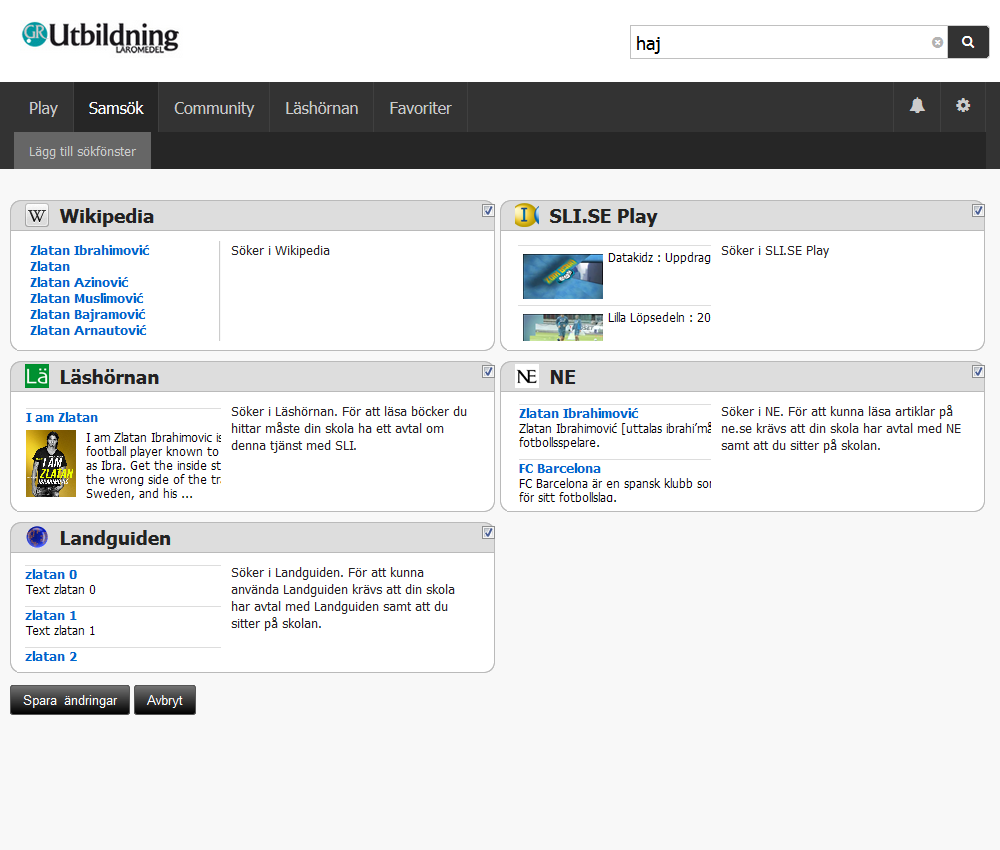The width and height of the screenshot is (1000, 850).
Task: Click the SLI.SE Play logo icon
Action: click(527, 216)
